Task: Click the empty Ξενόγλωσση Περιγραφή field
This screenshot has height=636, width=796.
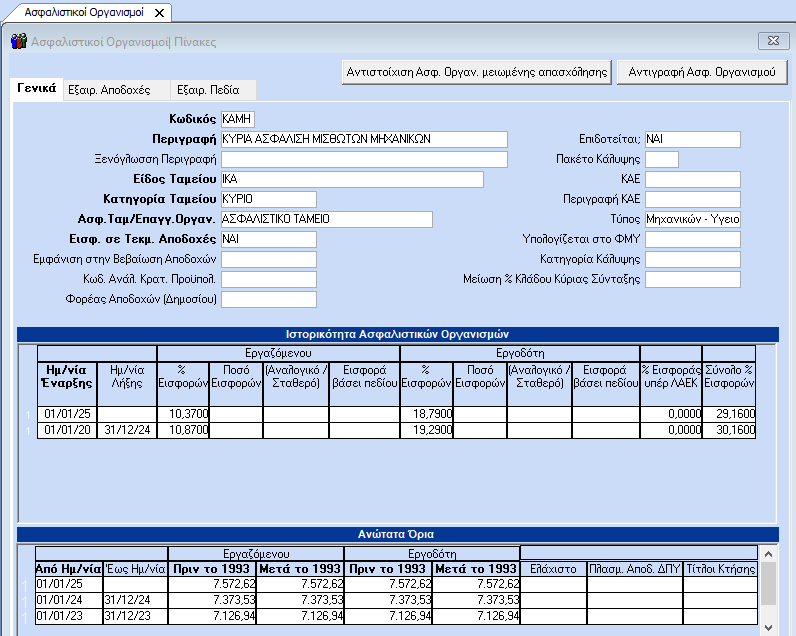Action: point(364,159)
